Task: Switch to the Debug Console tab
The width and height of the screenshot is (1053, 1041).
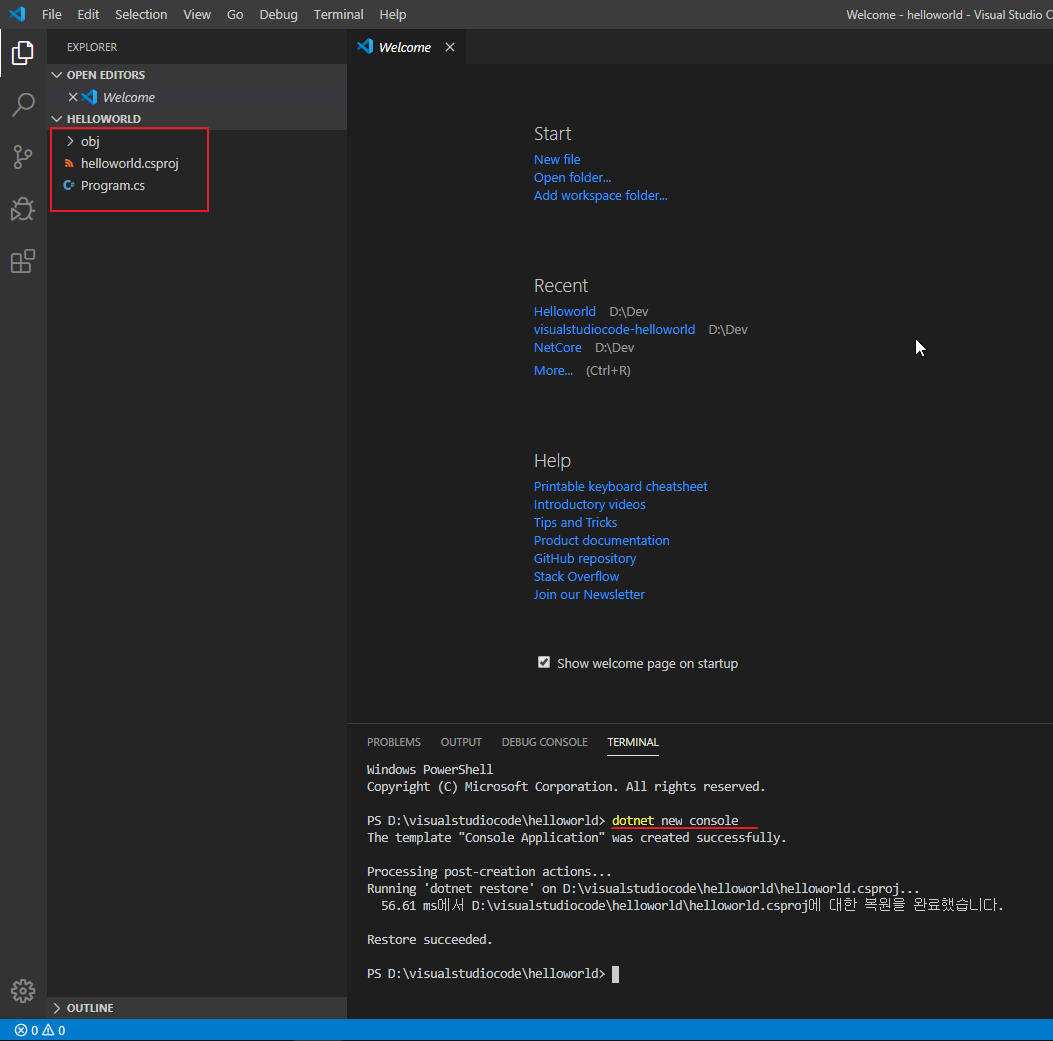Action: click(545, 742)
